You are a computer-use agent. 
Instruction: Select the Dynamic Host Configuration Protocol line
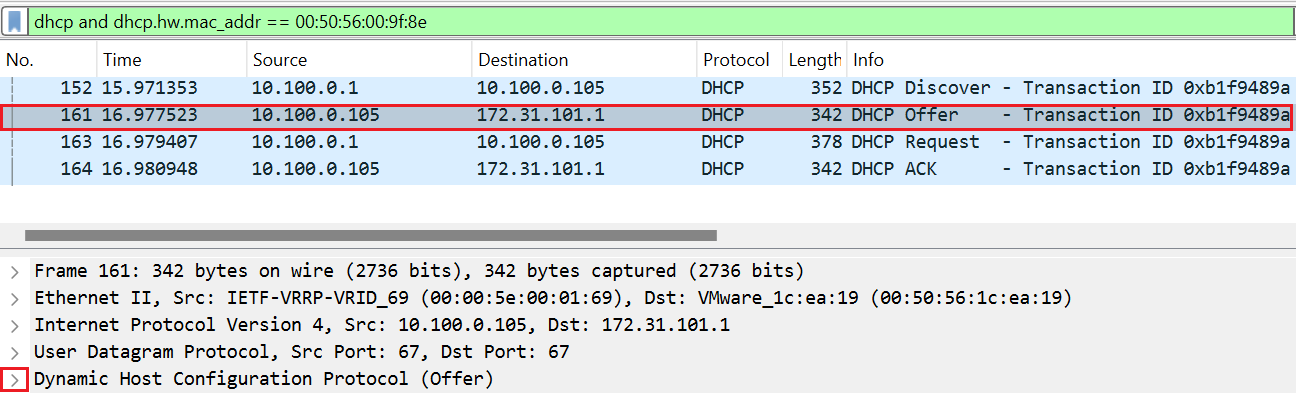pyautogui.click(x=264, y=380)
